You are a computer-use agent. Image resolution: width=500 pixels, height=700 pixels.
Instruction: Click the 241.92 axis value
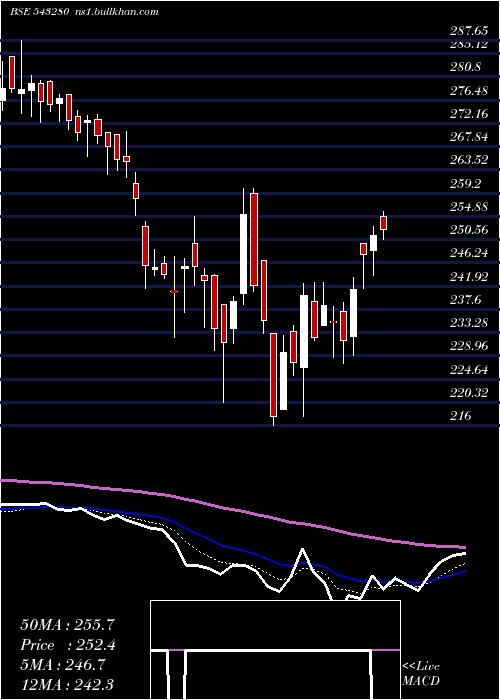(x=469, y=276)
